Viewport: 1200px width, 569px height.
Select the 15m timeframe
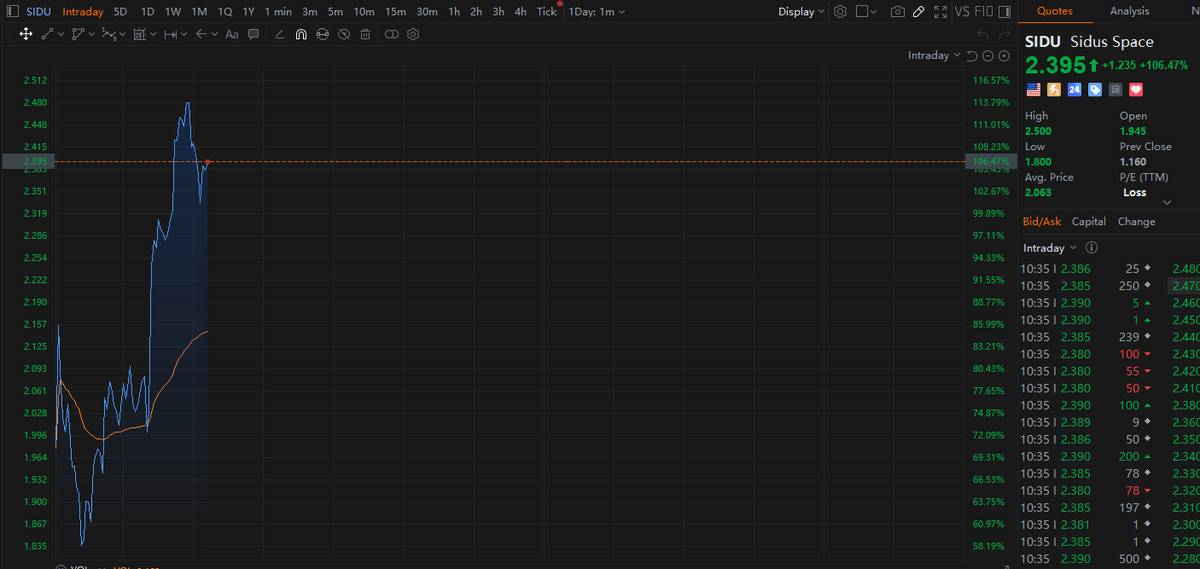click(x=395, y=12)
